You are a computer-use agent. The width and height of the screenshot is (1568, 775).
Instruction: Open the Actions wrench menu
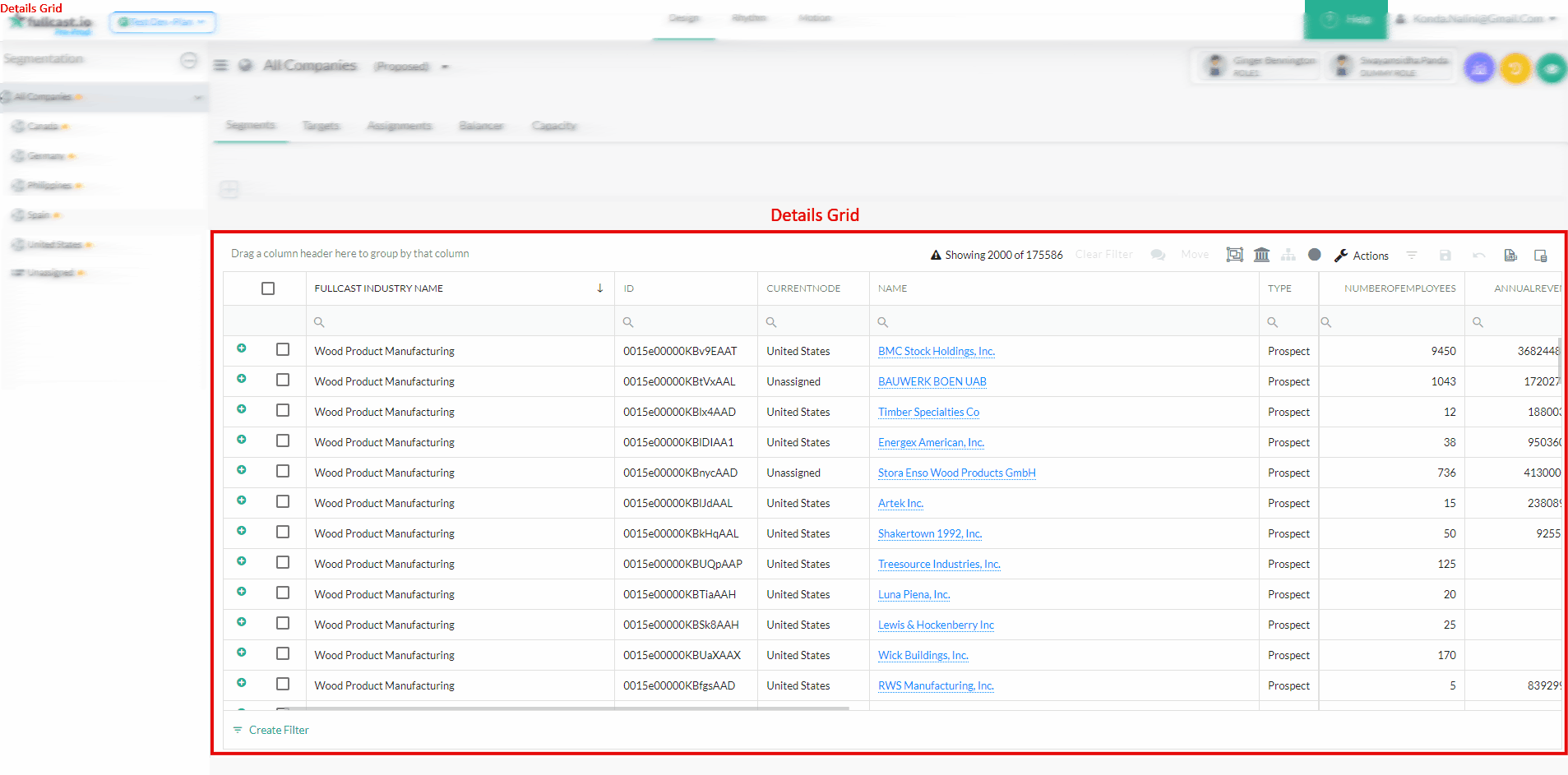click(1361, 256)
